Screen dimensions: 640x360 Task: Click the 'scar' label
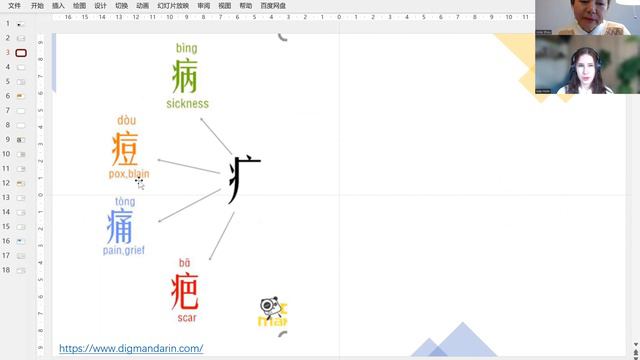[x=187, y=318]
